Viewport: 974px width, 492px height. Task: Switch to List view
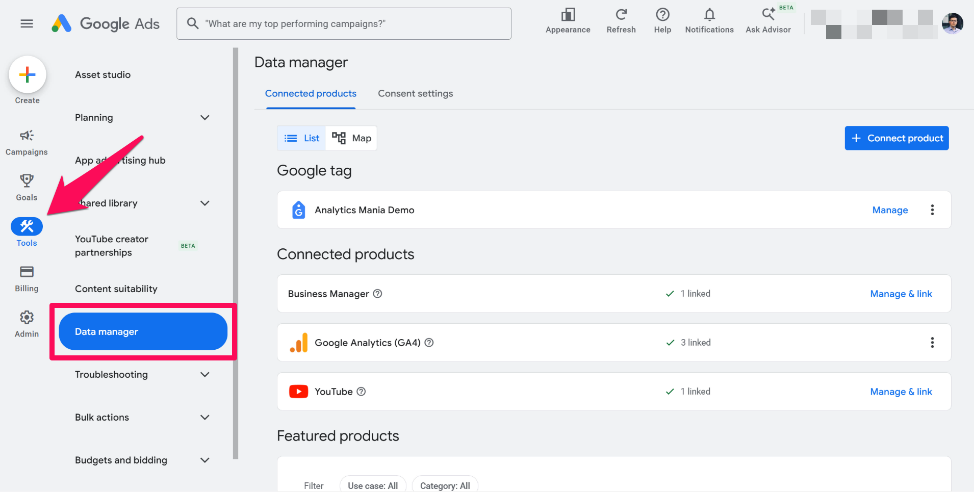point(301,138)
